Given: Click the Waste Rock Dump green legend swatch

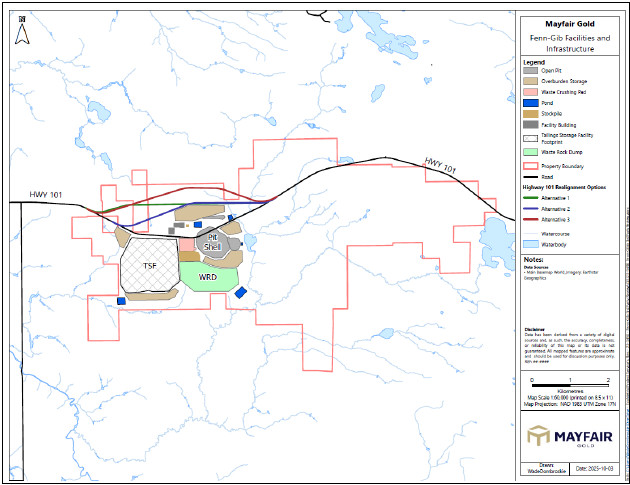Looking at the screenshot, I should pos(530,152).
